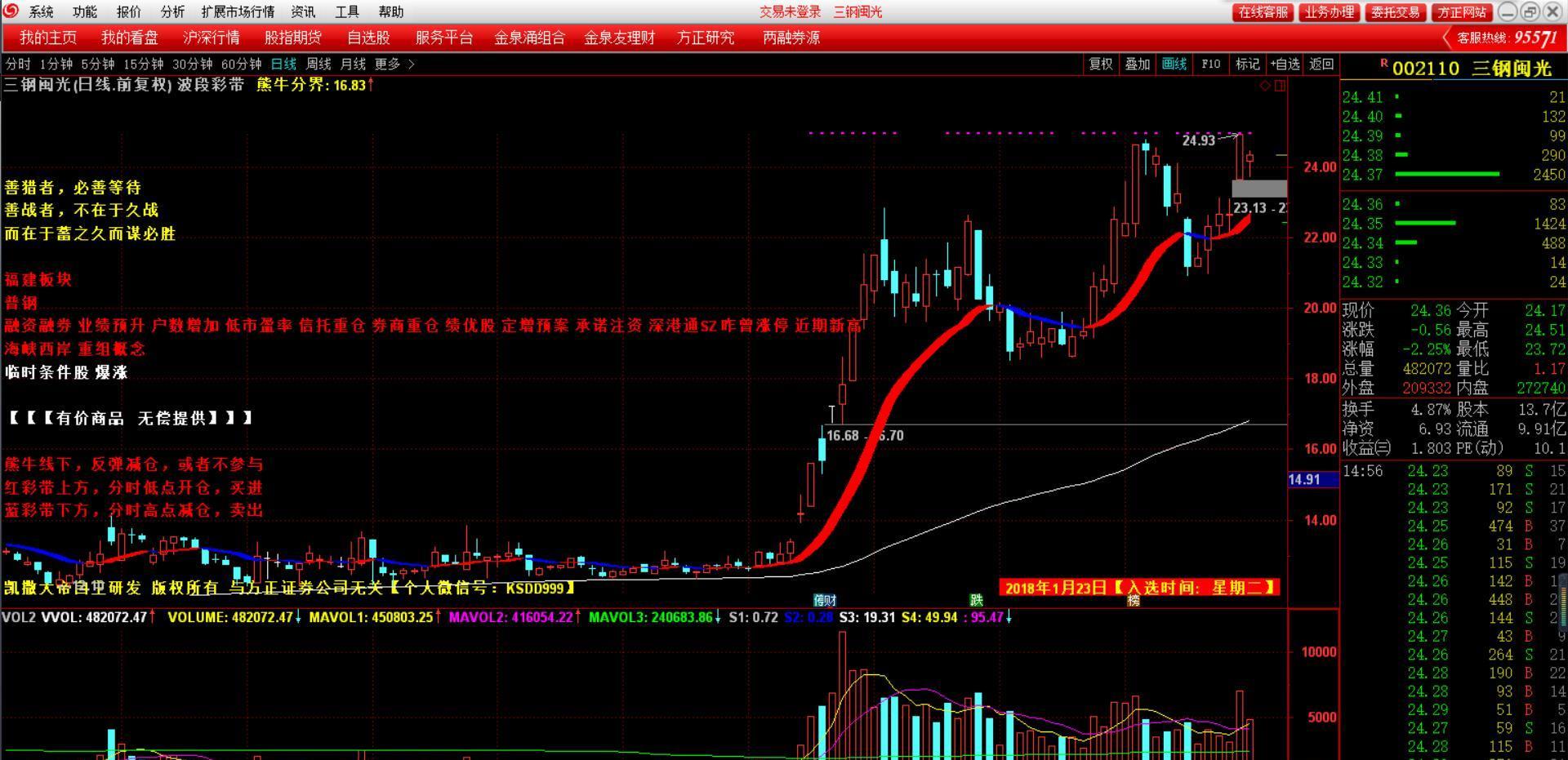The width and height of the screenshot is (1568, 760).
Task: Select the 1分钟 period
Action: (56, 64)
